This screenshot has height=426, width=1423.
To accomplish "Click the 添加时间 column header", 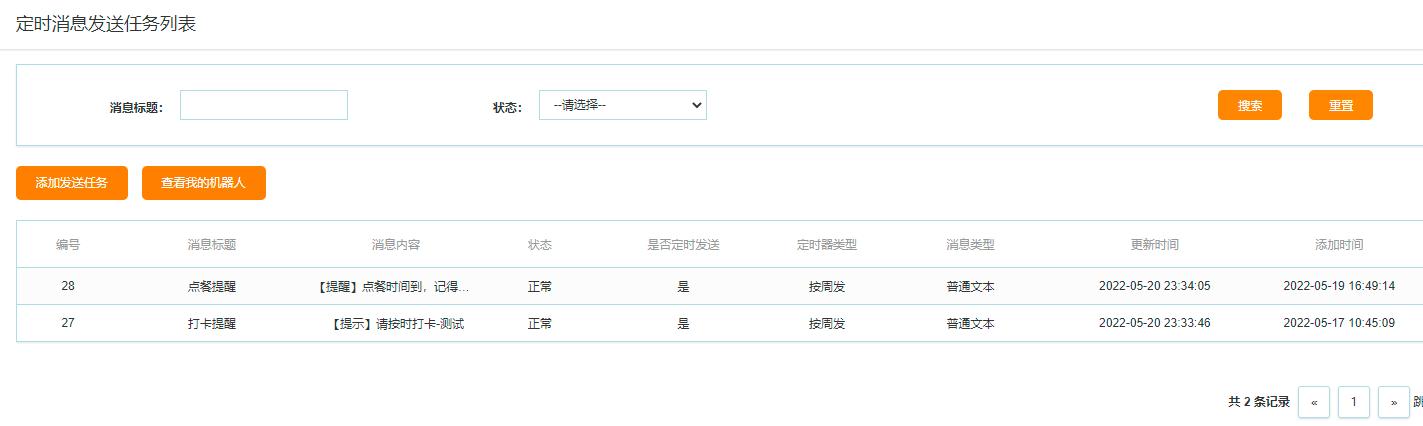I will 1339,245.
